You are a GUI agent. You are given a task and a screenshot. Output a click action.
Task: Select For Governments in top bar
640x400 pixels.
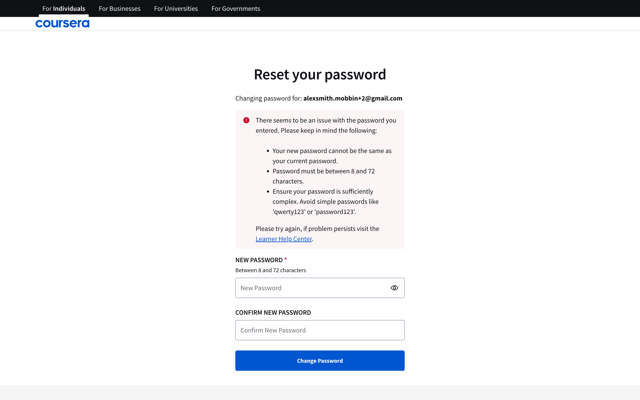[236, 9]
